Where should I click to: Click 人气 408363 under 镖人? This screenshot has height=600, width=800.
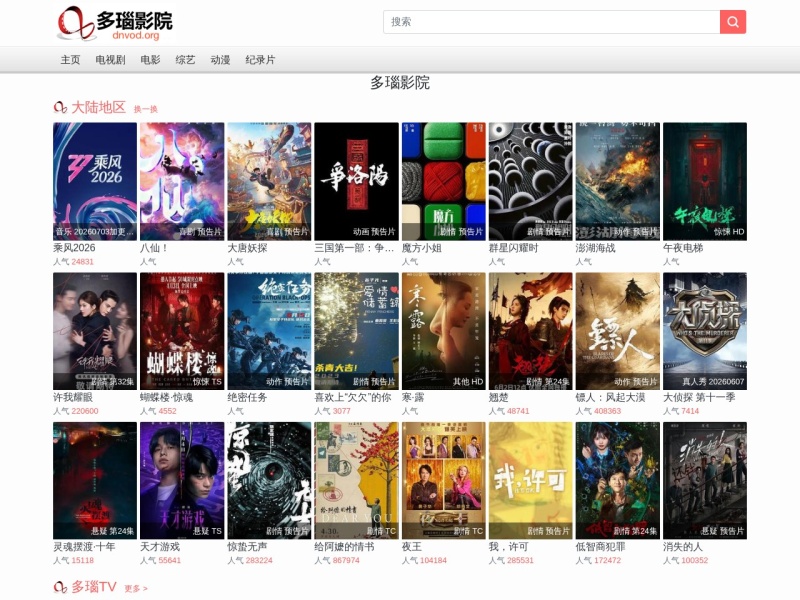(599, 411)
